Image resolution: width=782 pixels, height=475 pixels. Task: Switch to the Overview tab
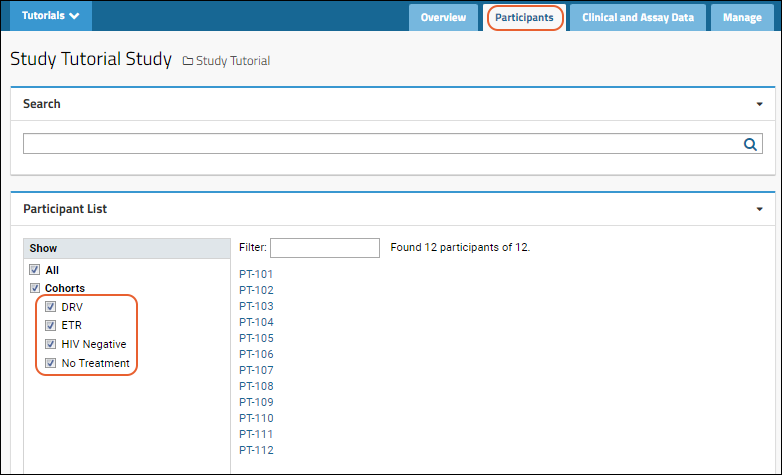pyautogui.click(x=443, y=17)
